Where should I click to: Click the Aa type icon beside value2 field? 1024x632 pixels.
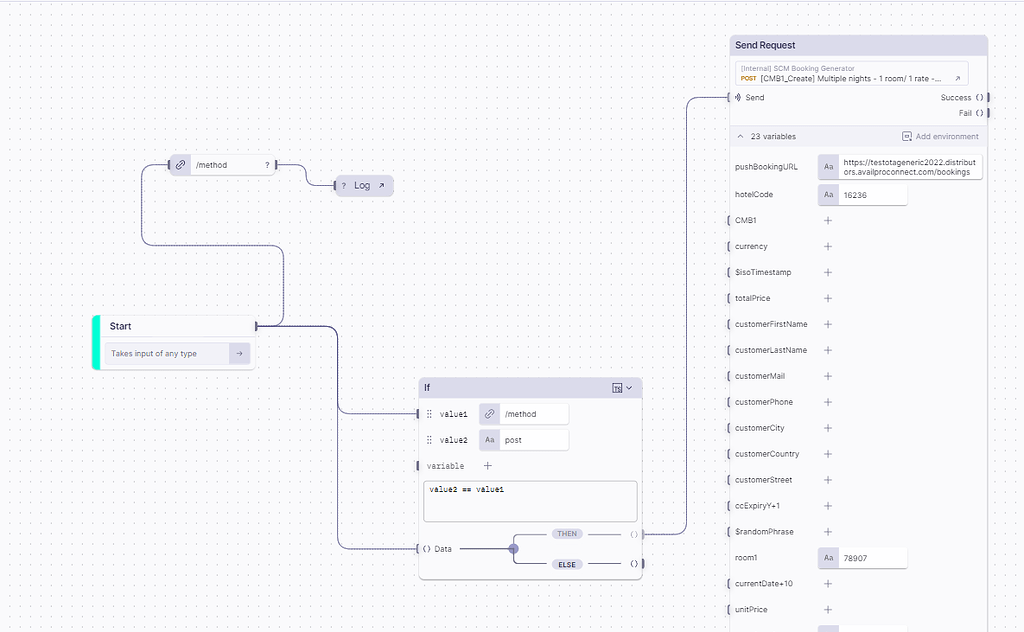[489, 439]
